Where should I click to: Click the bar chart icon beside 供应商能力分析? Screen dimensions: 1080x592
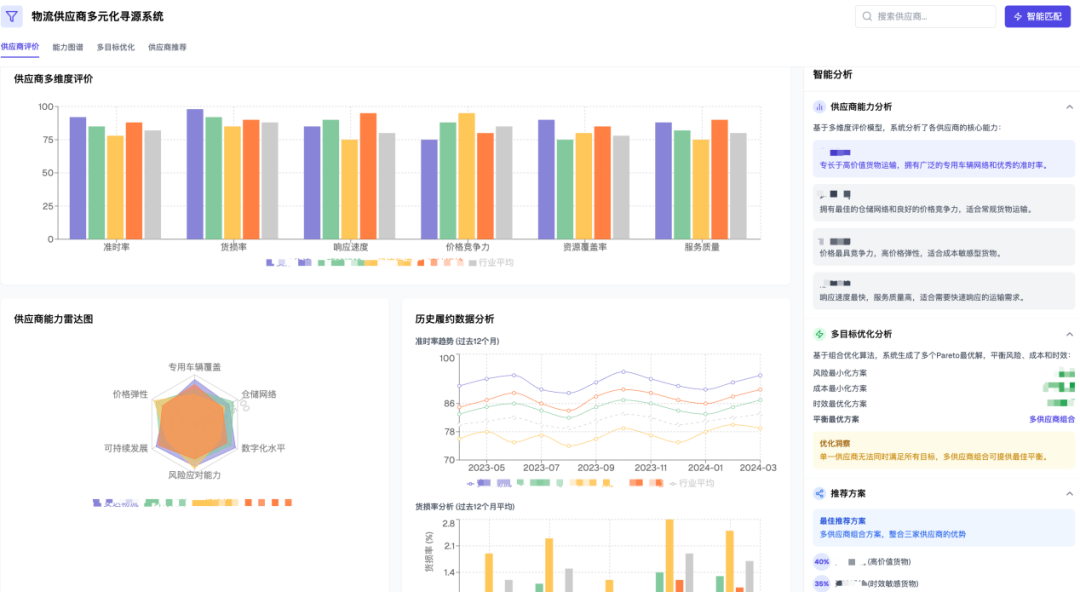[819, 107]
